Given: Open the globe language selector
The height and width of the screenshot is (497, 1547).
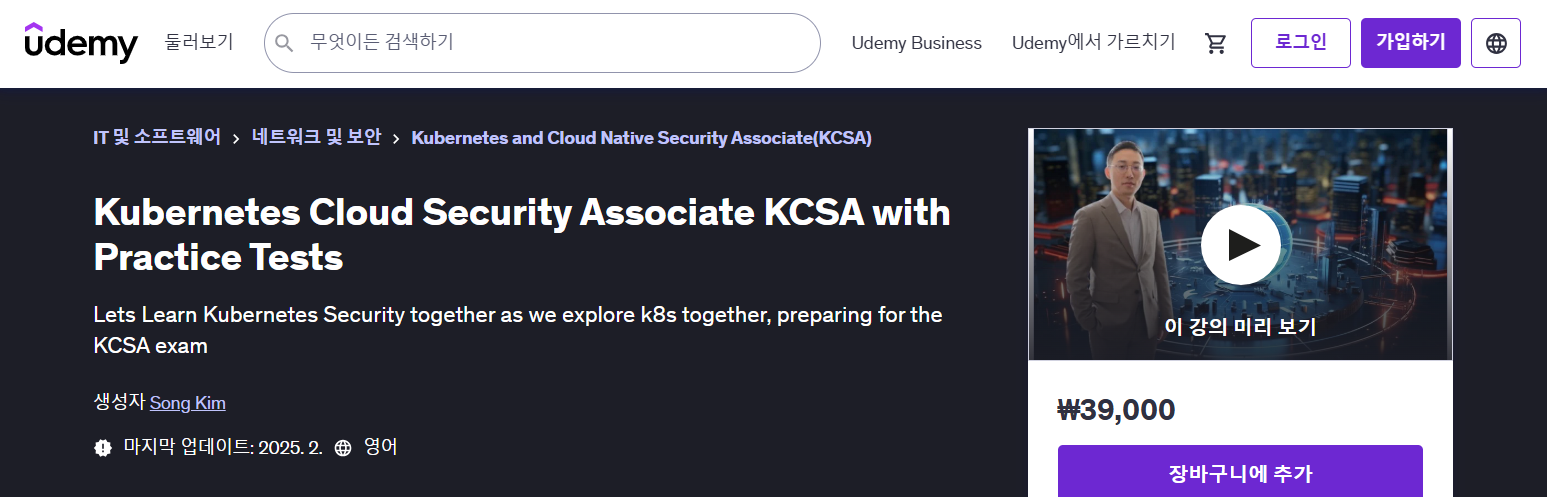Looking at the screenshot, I should [x=1496, y=43].
